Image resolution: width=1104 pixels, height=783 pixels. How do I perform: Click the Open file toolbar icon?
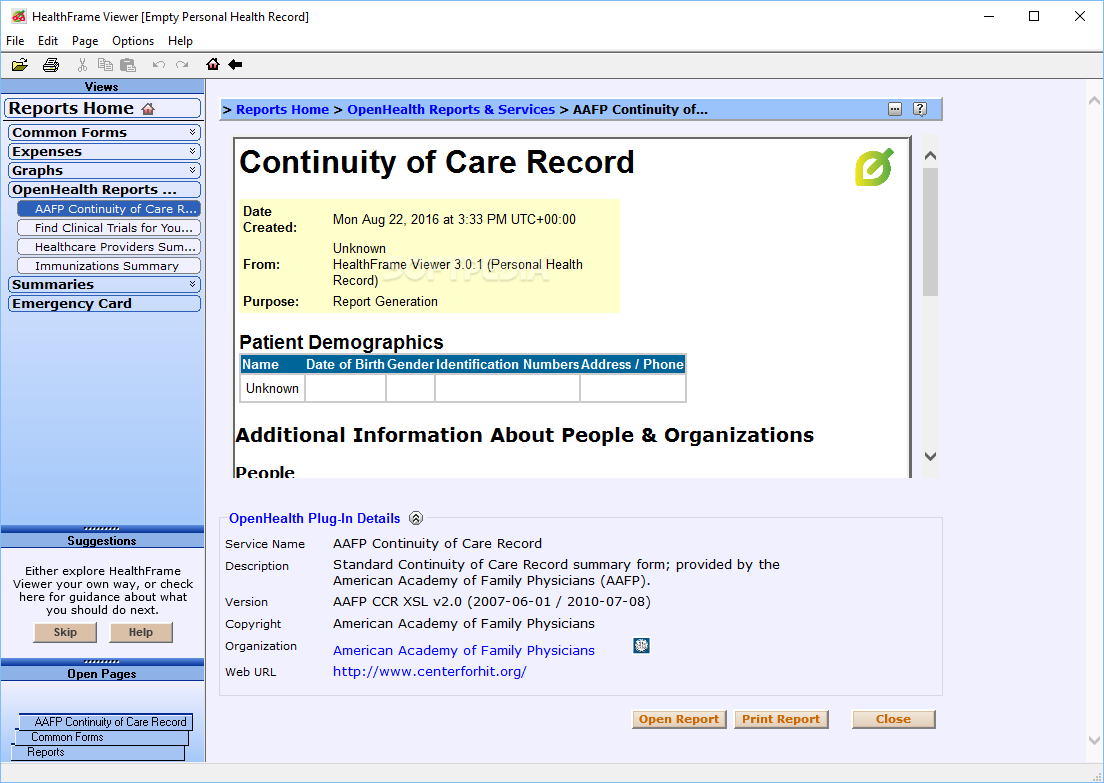pos(20,65)
